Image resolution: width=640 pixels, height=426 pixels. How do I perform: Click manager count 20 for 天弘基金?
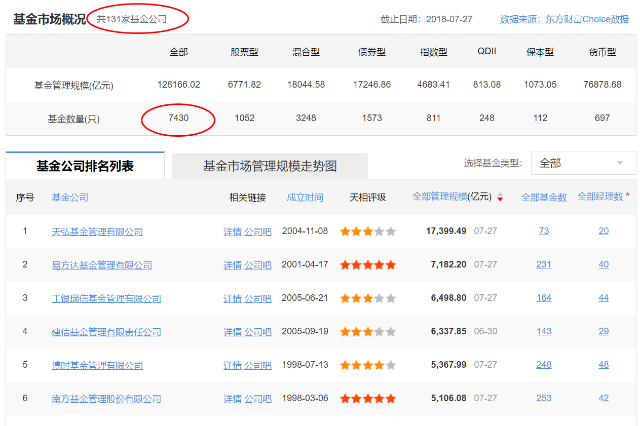pyautogui.click(x=604, y=231)
